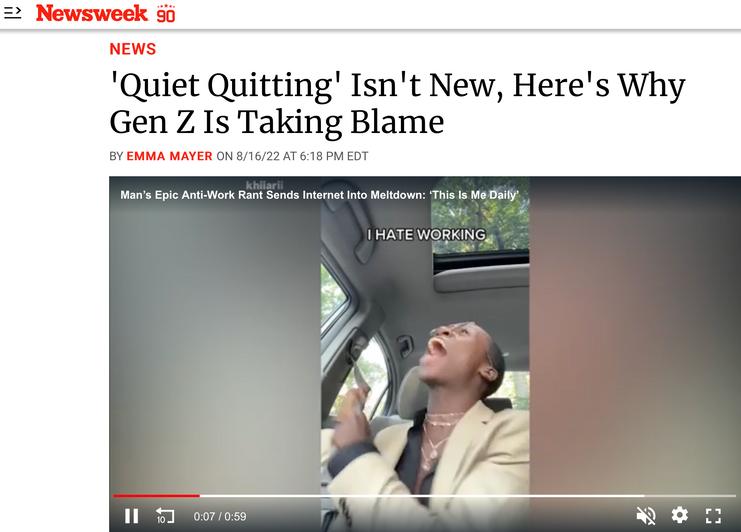The height and width of the screenshot is (532, 741).
Task: Open the hamburger navigation menu
Action: 12,13
